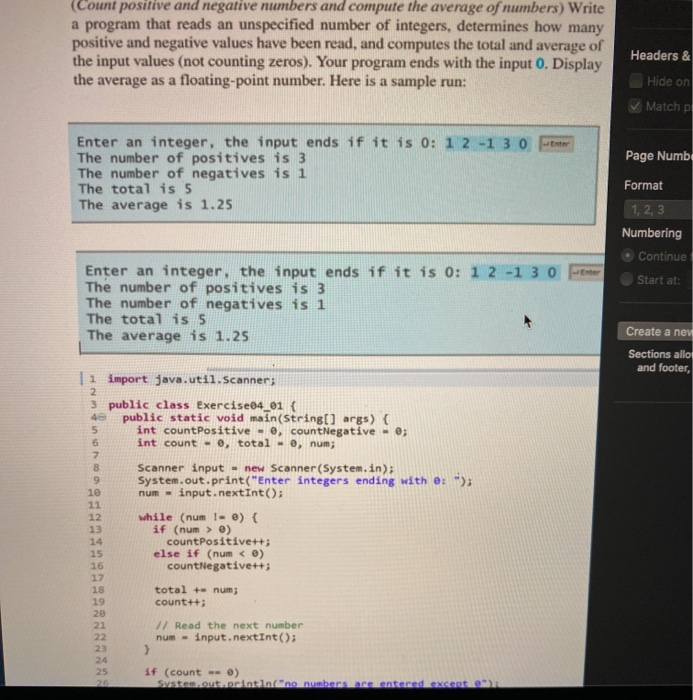693x700 pixels.
Task: Click the 'countPositive++;' code line
Action: coord(218,542)
